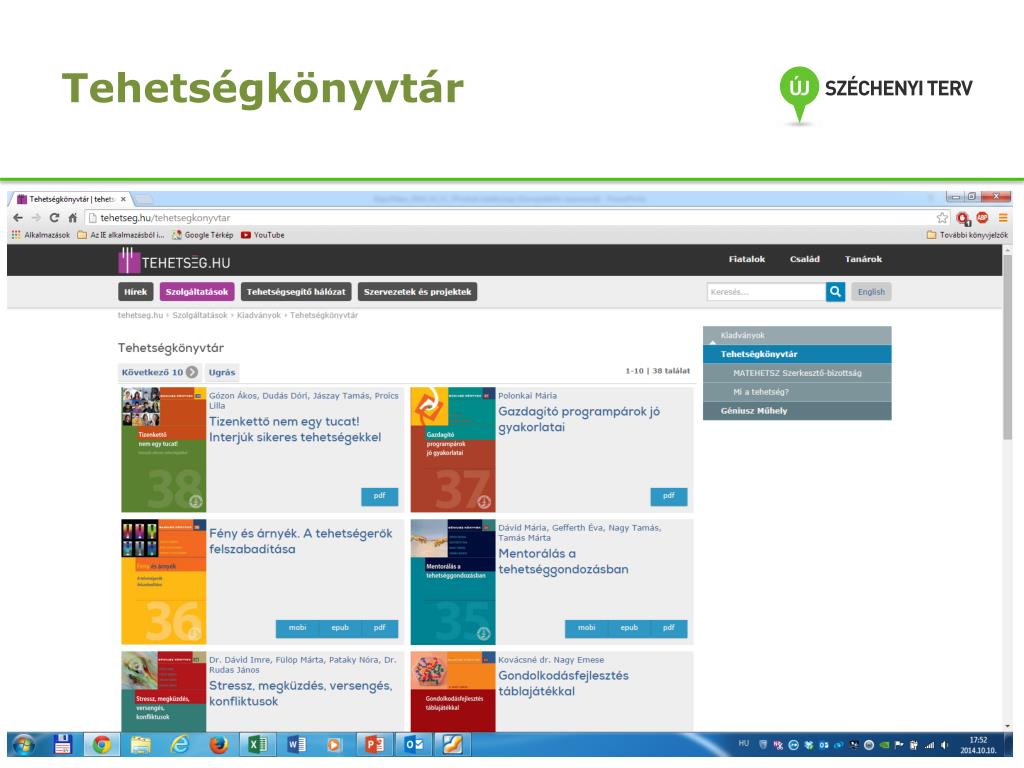Click Kiadványok in the breadcrumb
The height and width of the screenshot is (768, 1024).
(x=259, y=315)
